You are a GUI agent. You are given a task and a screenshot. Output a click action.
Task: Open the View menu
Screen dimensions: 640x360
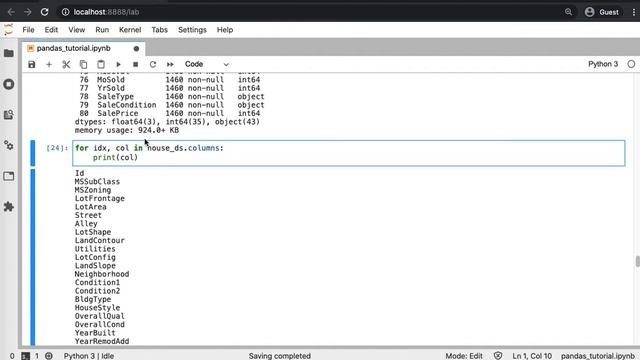(x=76, y=30)
